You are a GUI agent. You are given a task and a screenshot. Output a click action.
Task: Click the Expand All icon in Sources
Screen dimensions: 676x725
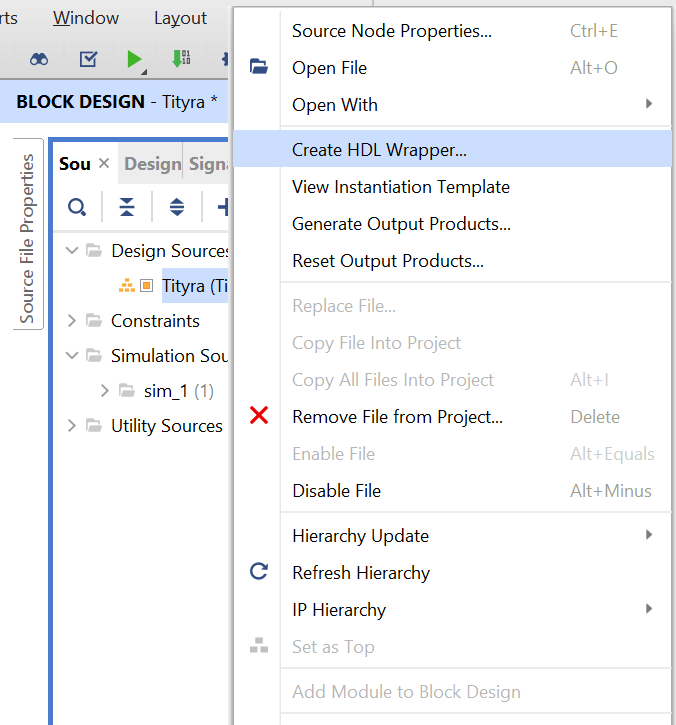click(177, 207)
